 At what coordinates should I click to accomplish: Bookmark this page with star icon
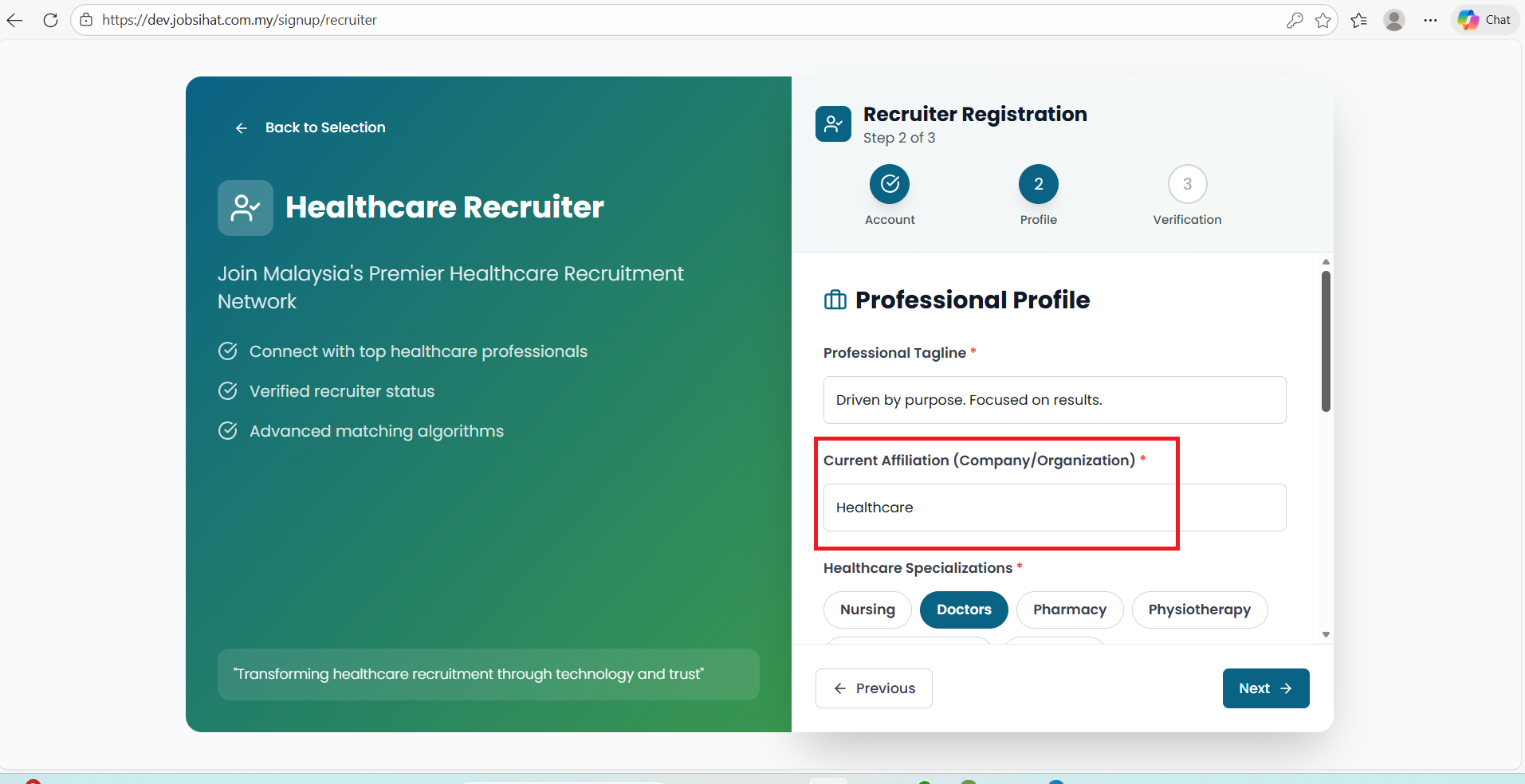point(1323,20)
